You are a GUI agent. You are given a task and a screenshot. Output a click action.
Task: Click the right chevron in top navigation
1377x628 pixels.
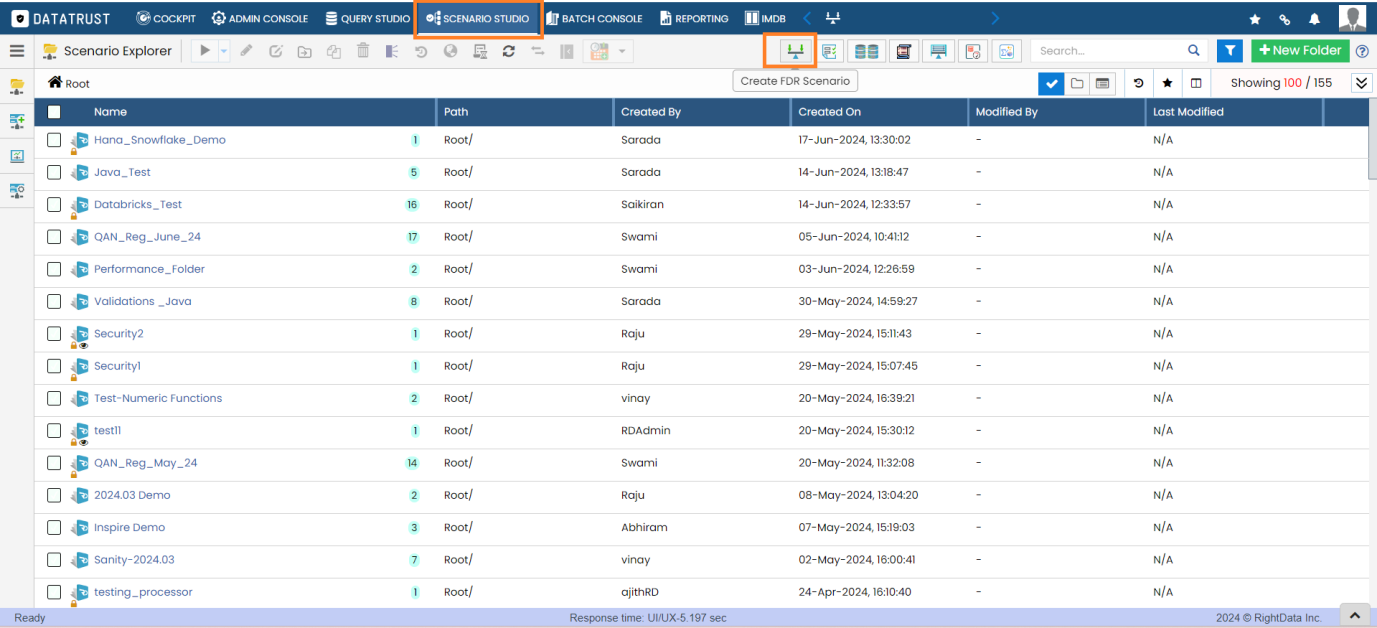pyautogui.click(x=995, y=18)
